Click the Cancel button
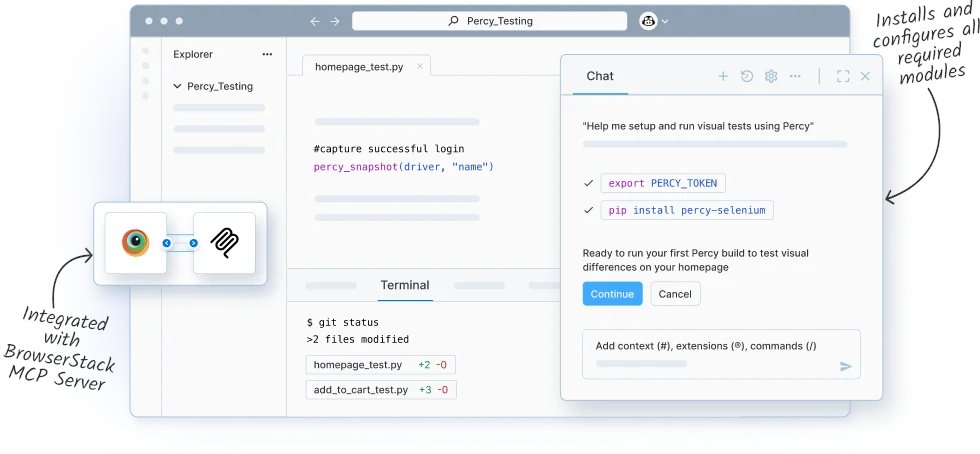This screenshot has width=980, height=454. click(x=675, y=294)
